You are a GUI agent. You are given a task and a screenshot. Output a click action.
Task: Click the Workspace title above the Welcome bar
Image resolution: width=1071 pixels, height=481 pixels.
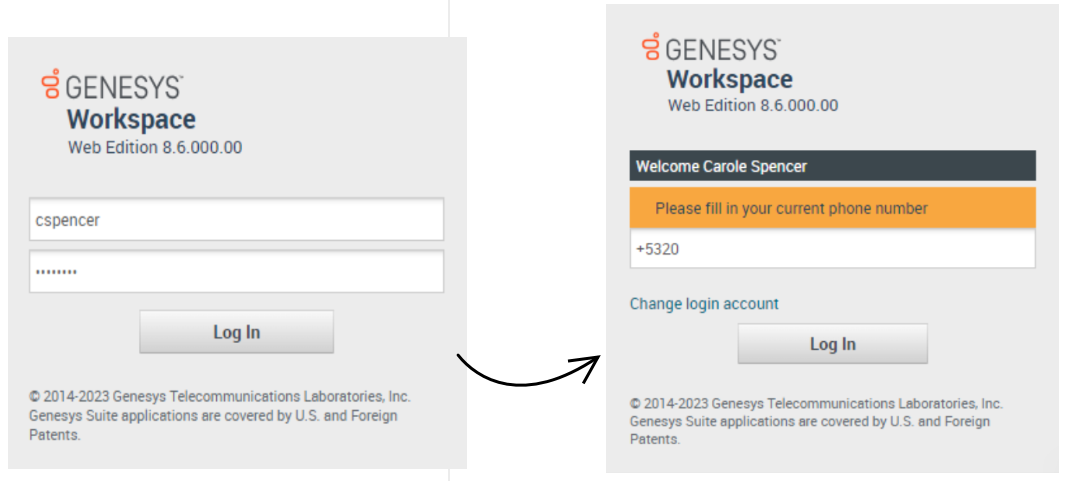(730, 79)
